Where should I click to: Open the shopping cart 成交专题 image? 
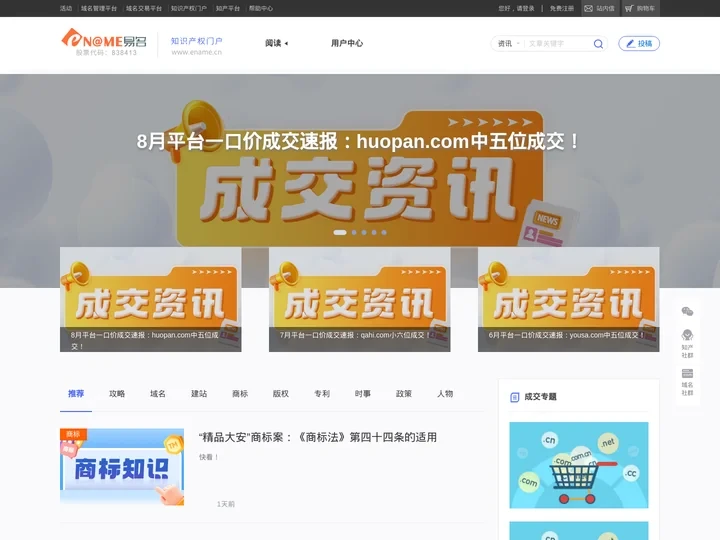[x=579, y=465]
